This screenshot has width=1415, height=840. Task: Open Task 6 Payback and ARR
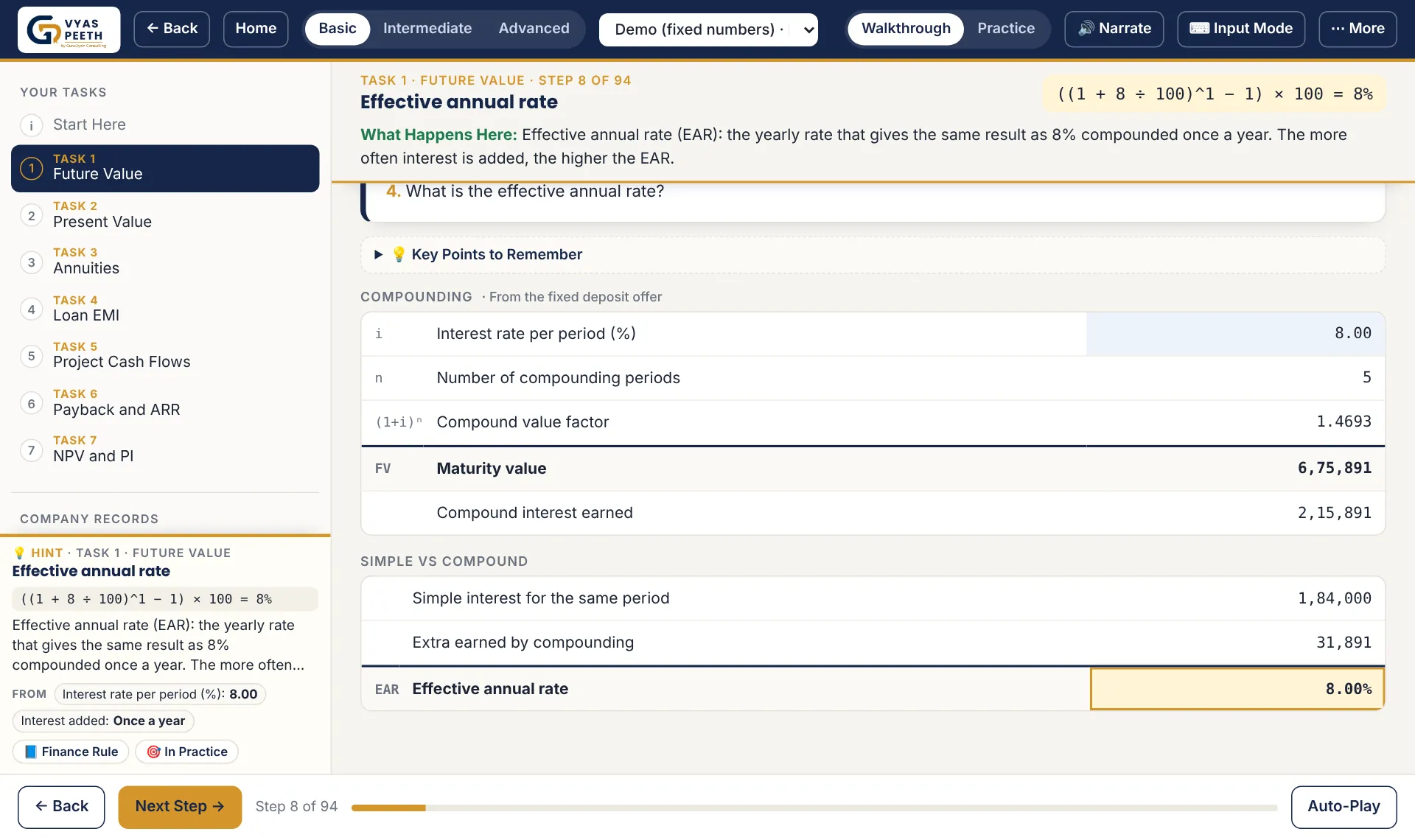pos(165,403)
